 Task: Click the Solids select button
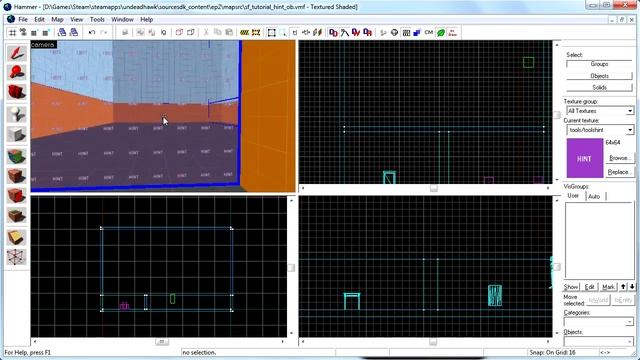[x=599, y=87]
